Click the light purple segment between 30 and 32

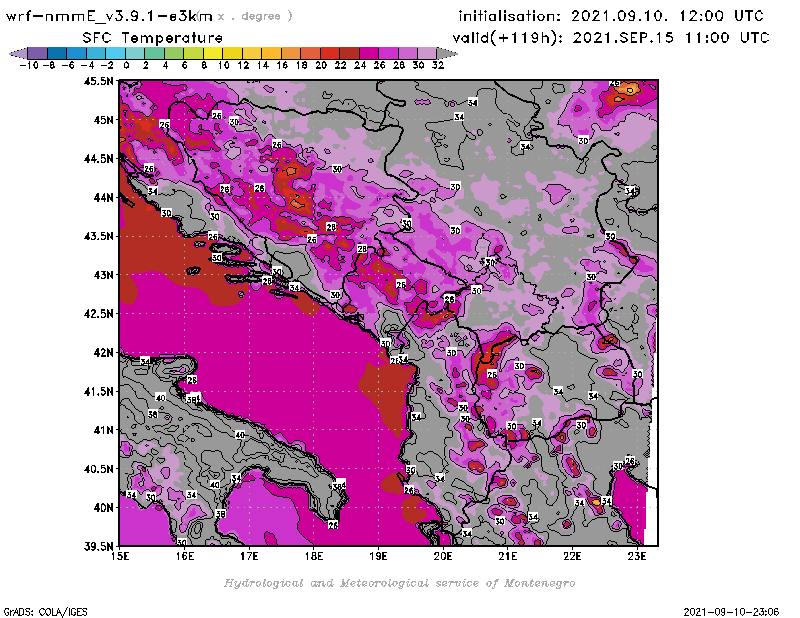[x=427, y=53]
